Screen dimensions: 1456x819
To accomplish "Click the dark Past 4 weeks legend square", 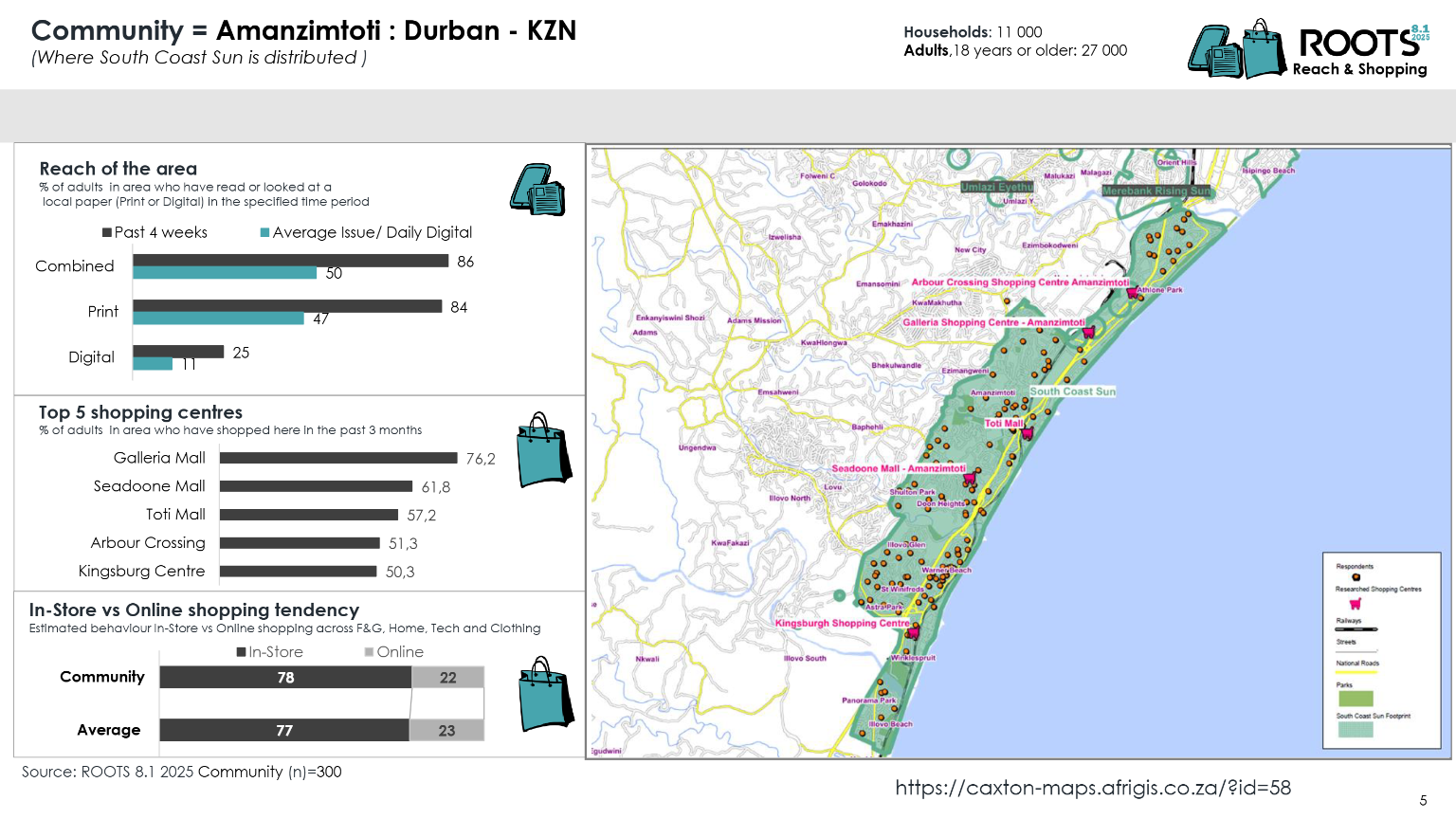I will 107,232.
